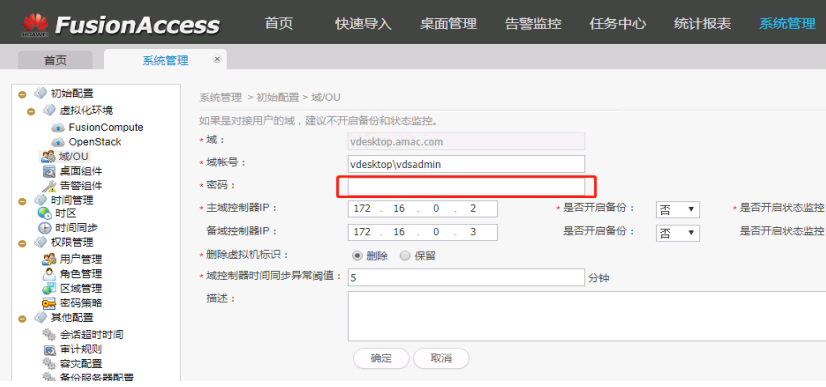Click the 区域管理 icon
Image resolution: width=826 pixels, height=387 pixels.
[49, 289]
